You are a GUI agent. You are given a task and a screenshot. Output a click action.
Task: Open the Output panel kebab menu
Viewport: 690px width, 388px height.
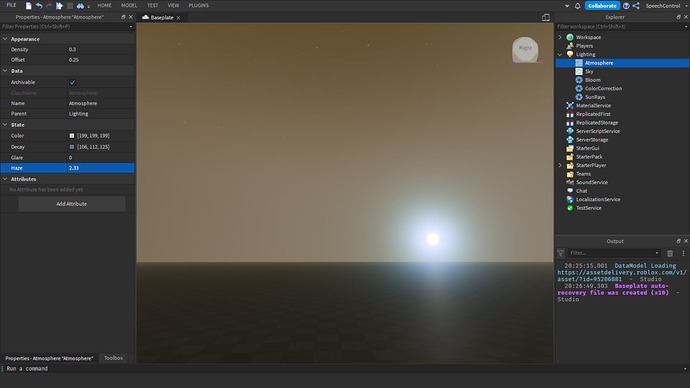point(683,253)
